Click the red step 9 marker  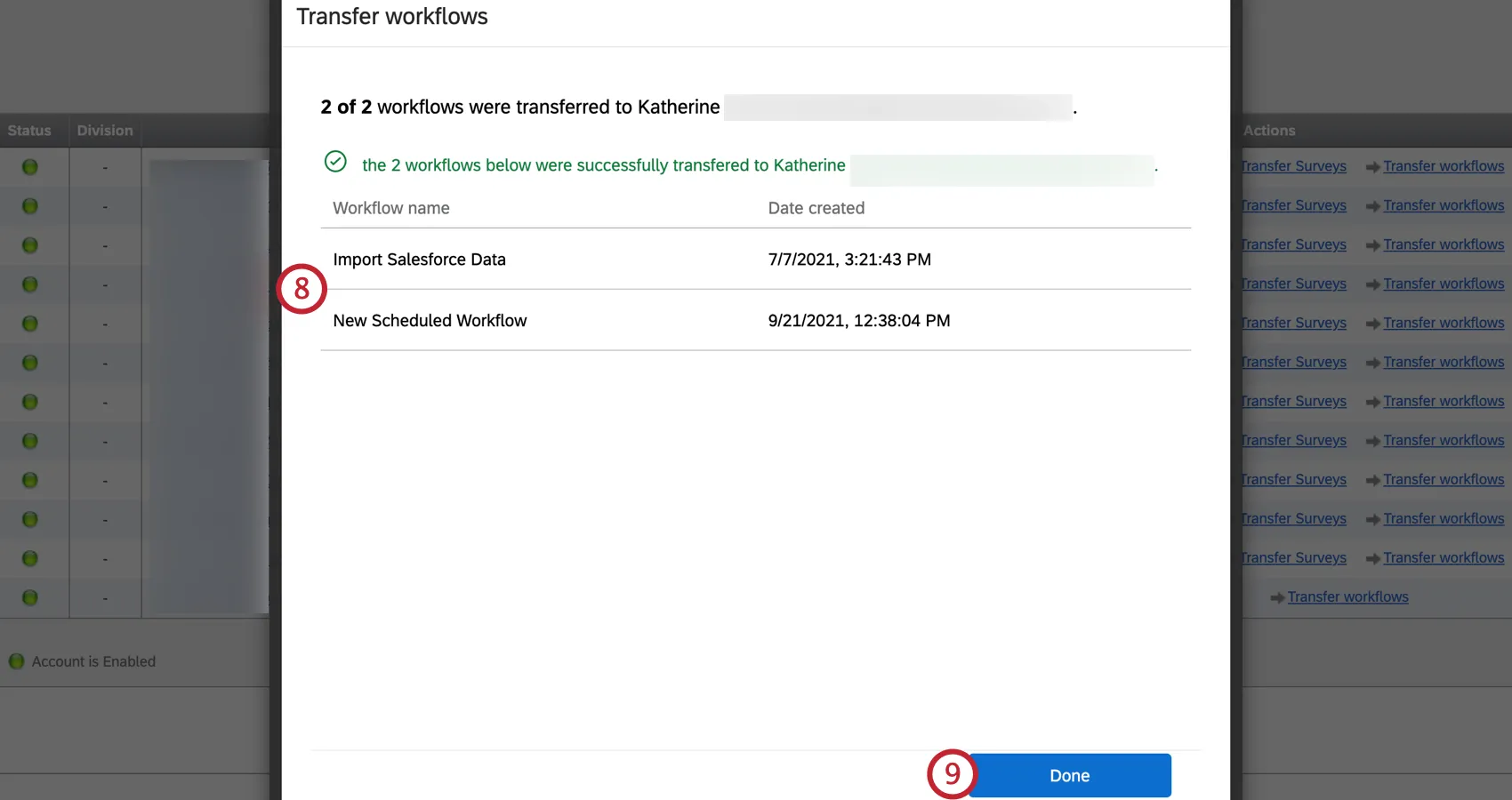(952, 773)
